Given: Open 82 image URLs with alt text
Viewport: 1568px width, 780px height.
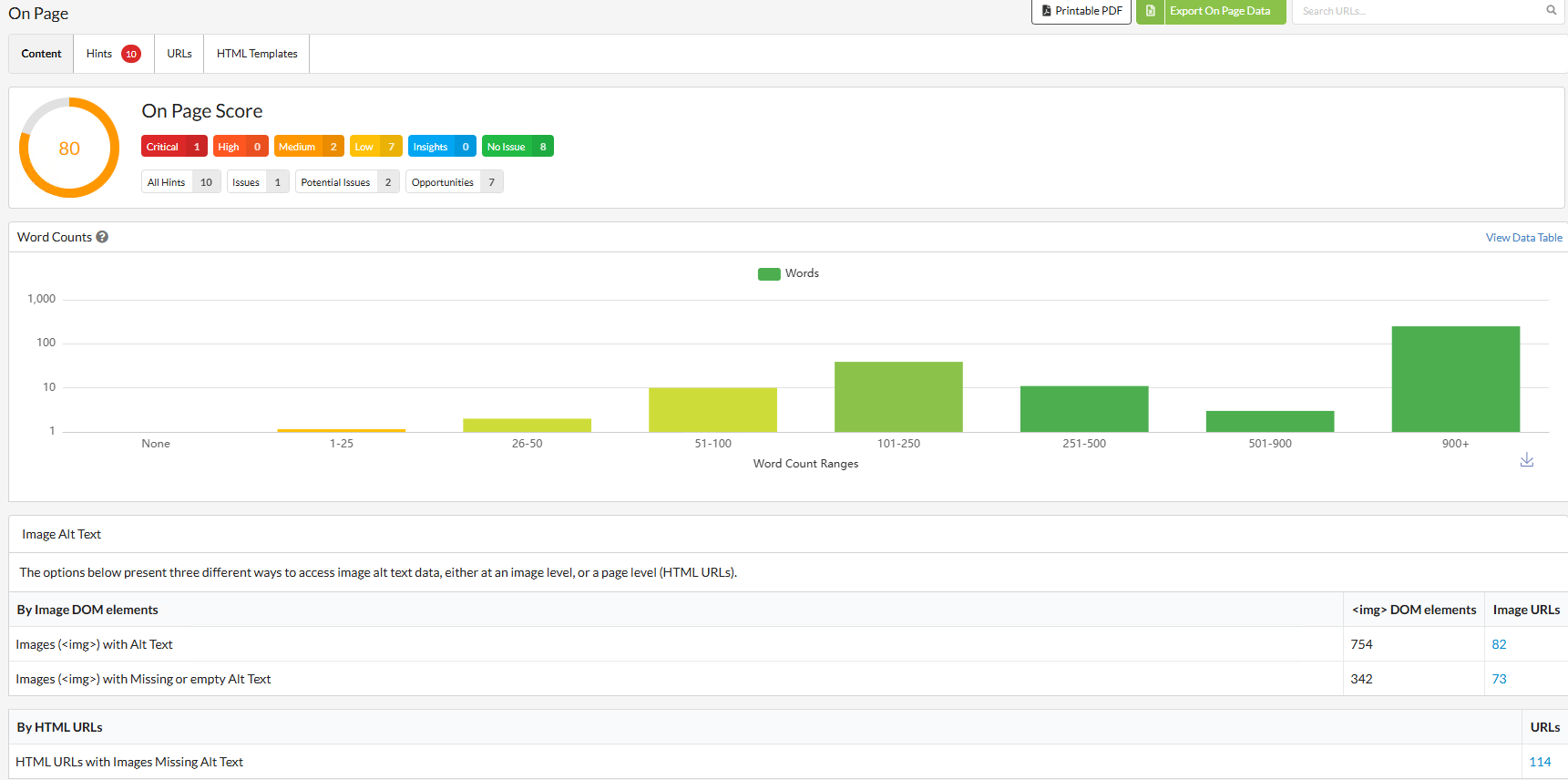Looking at the screenshot, I should click(1499, 644).
